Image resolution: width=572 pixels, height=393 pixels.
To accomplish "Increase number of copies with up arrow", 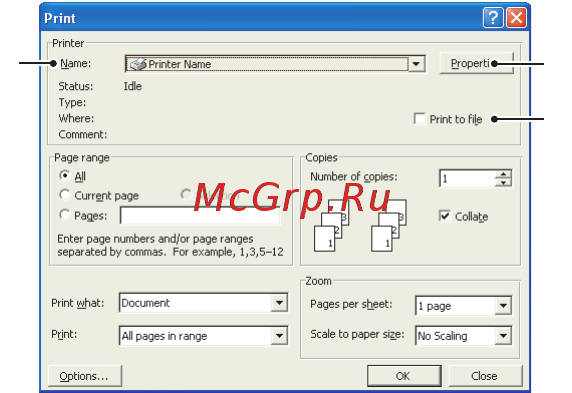I will pos(503,174).
